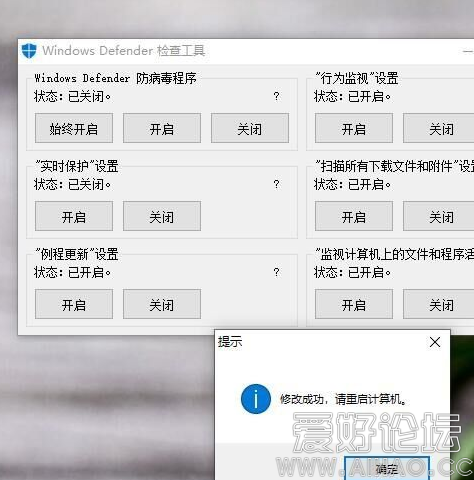This screenshot has height=480, width=474.
Task: Minimize the Windows Defender 检查工具 window
Action: point(468,51)
